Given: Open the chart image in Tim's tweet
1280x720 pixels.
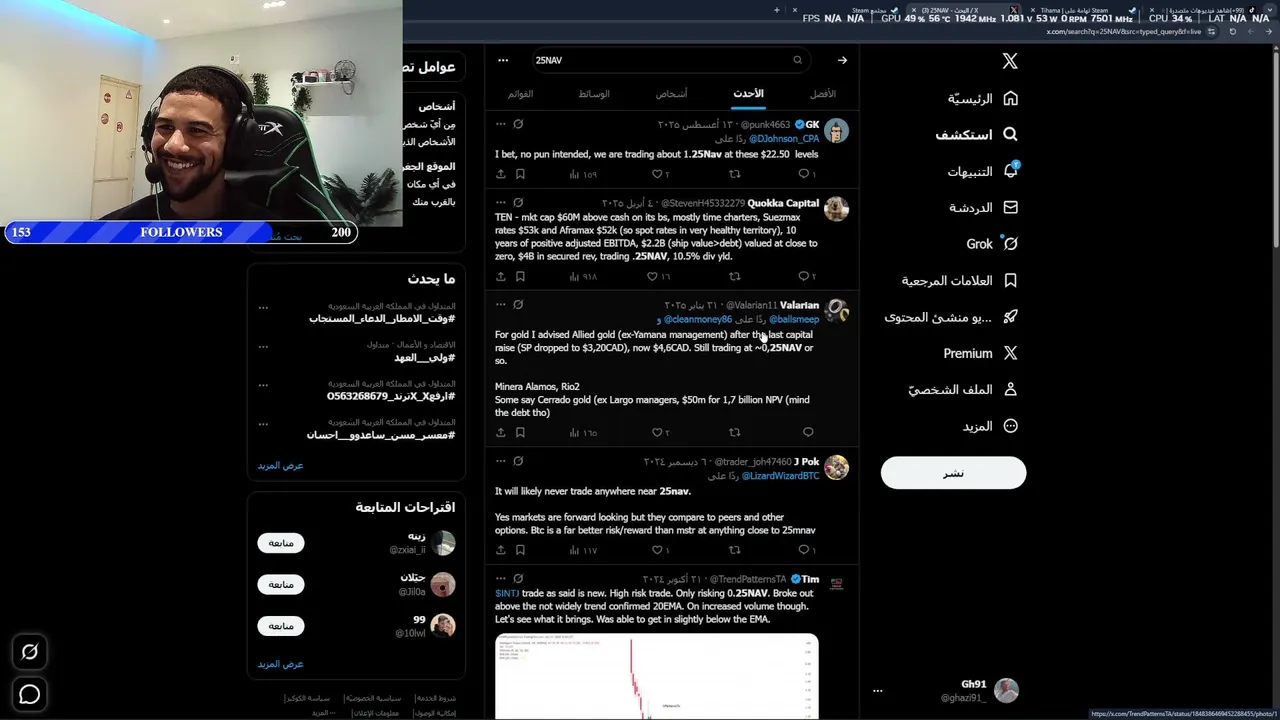Looking at the screenshot, I should pos(656,676).
